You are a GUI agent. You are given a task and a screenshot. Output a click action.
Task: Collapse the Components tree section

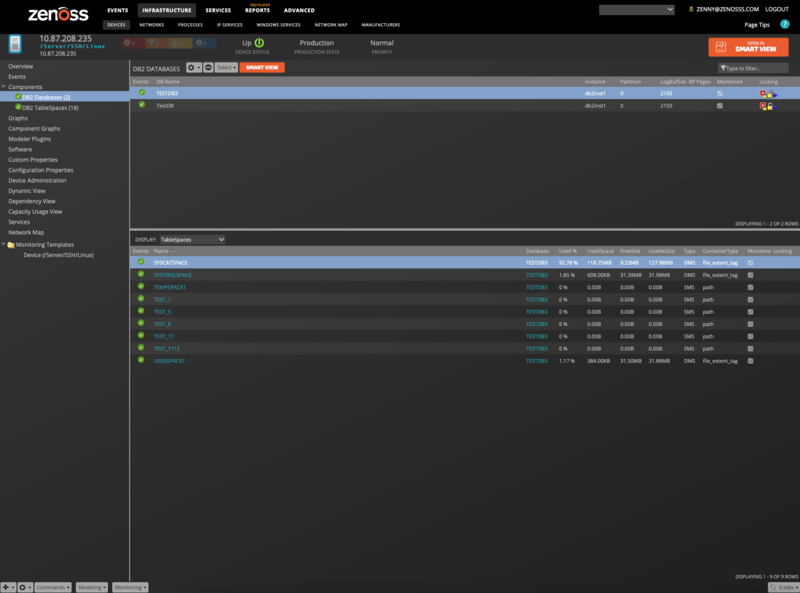point(4,87)
